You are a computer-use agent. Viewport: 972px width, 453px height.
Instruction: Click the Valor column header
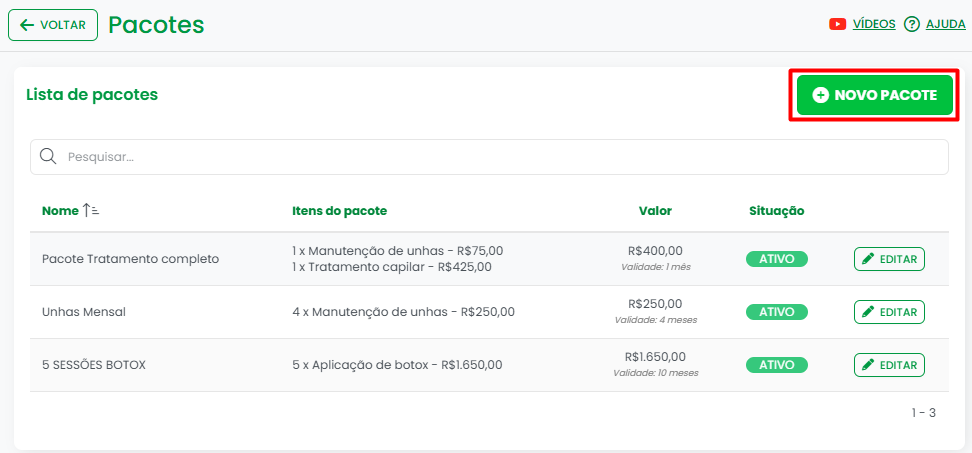655,211
